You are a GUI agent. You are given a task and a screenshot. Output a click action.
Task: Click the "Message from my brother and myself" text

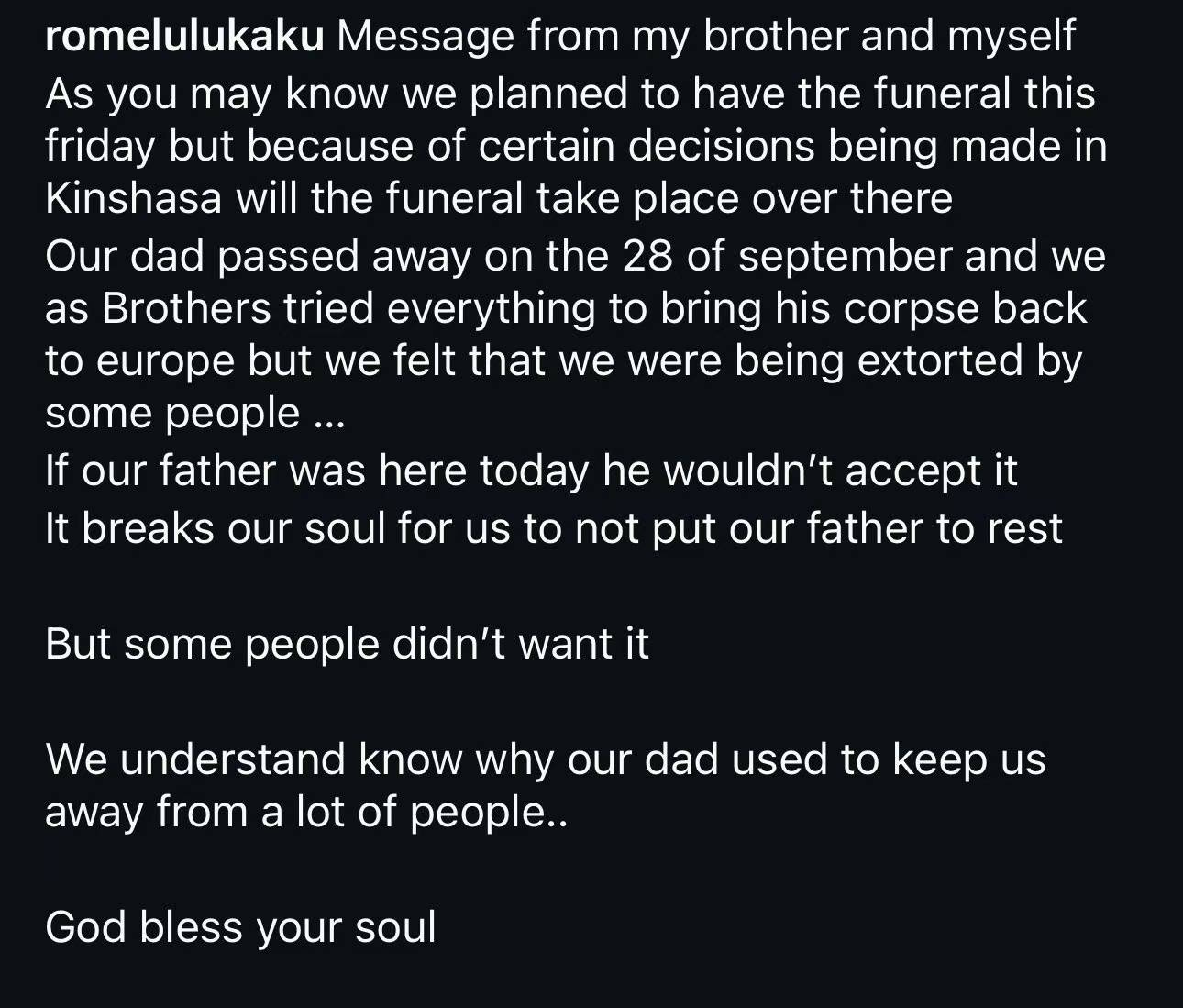[706, 38]
